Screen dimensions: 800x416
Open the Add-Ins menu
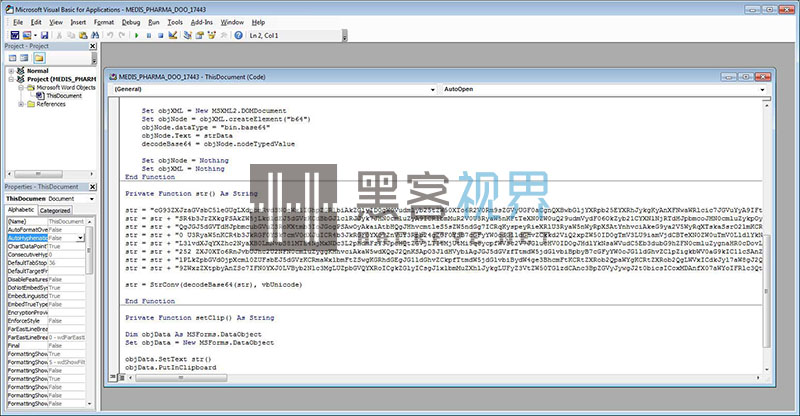[202, 22]
